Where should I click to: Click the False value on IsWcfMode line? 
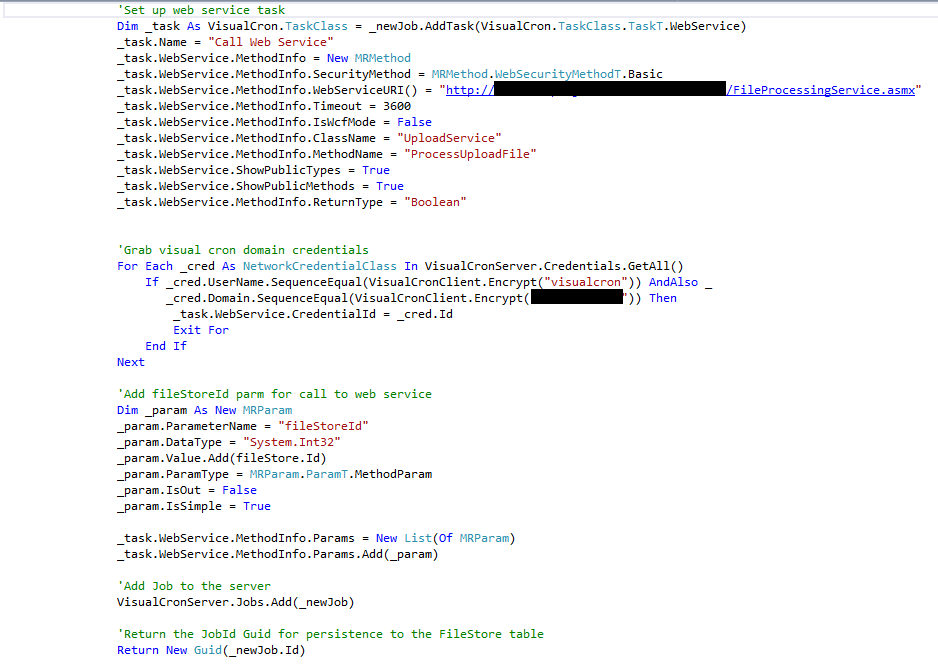(x=414, y=122)
